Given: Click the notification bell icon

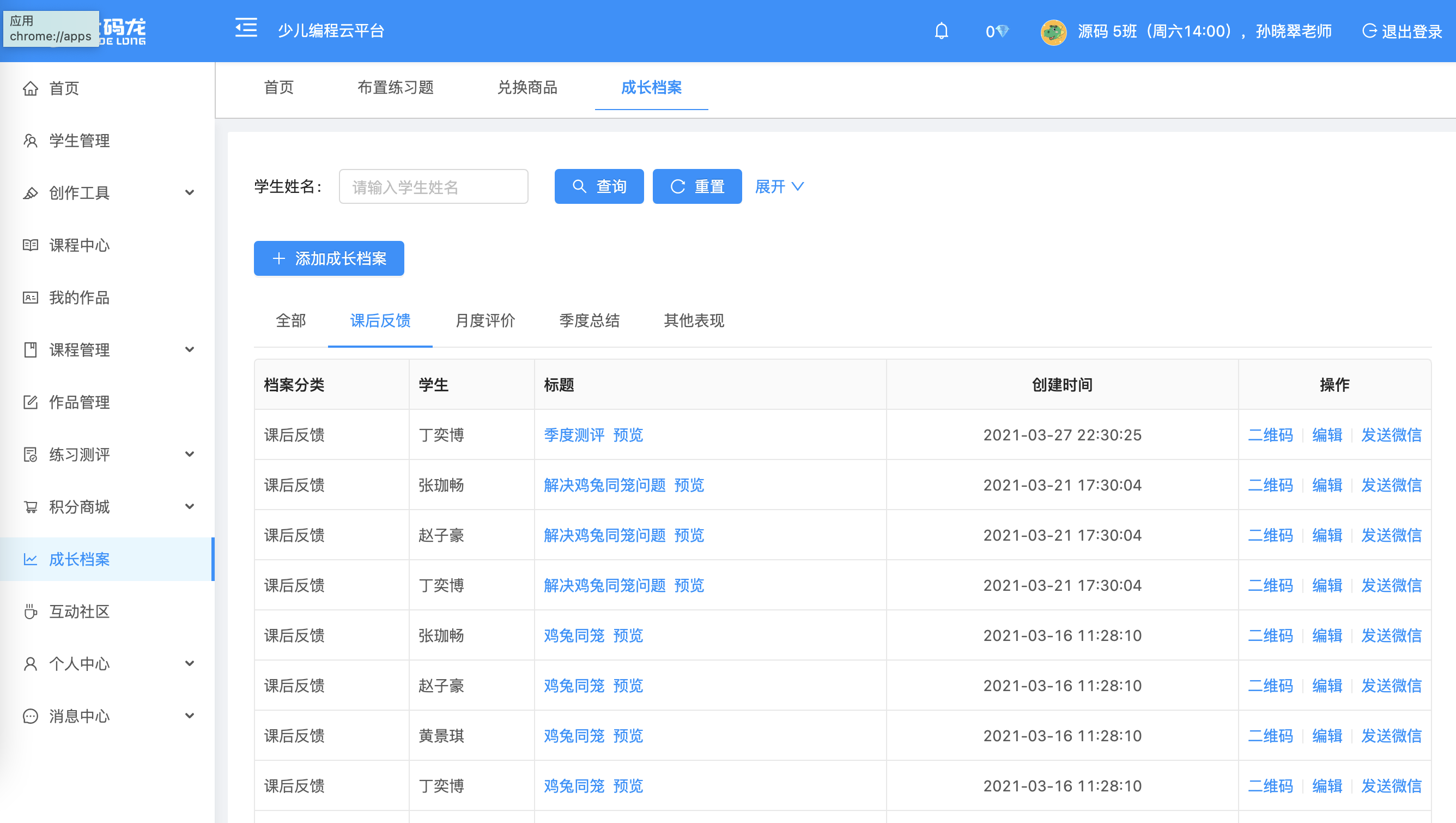Looking at the screenshot, I should click(941, 31).
